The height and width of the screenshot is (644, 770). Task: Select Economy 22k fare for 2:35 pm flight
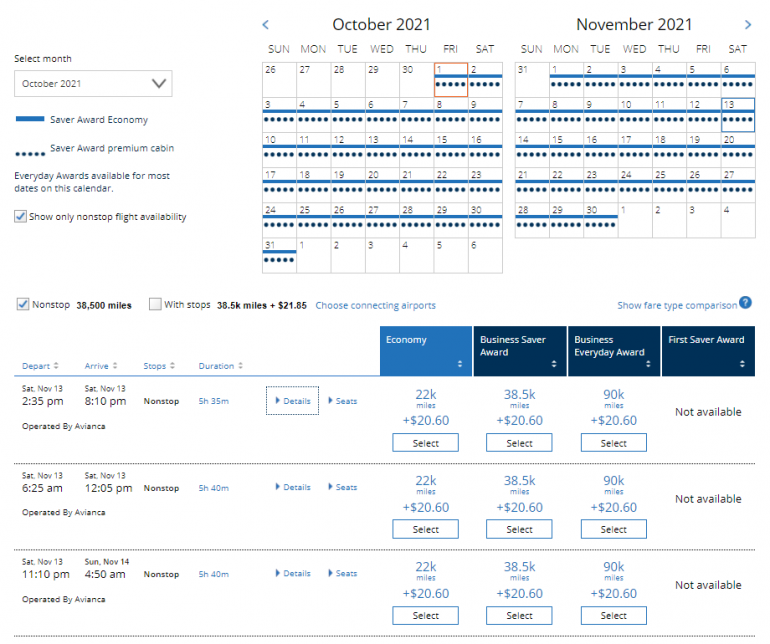tap(425, 443)
